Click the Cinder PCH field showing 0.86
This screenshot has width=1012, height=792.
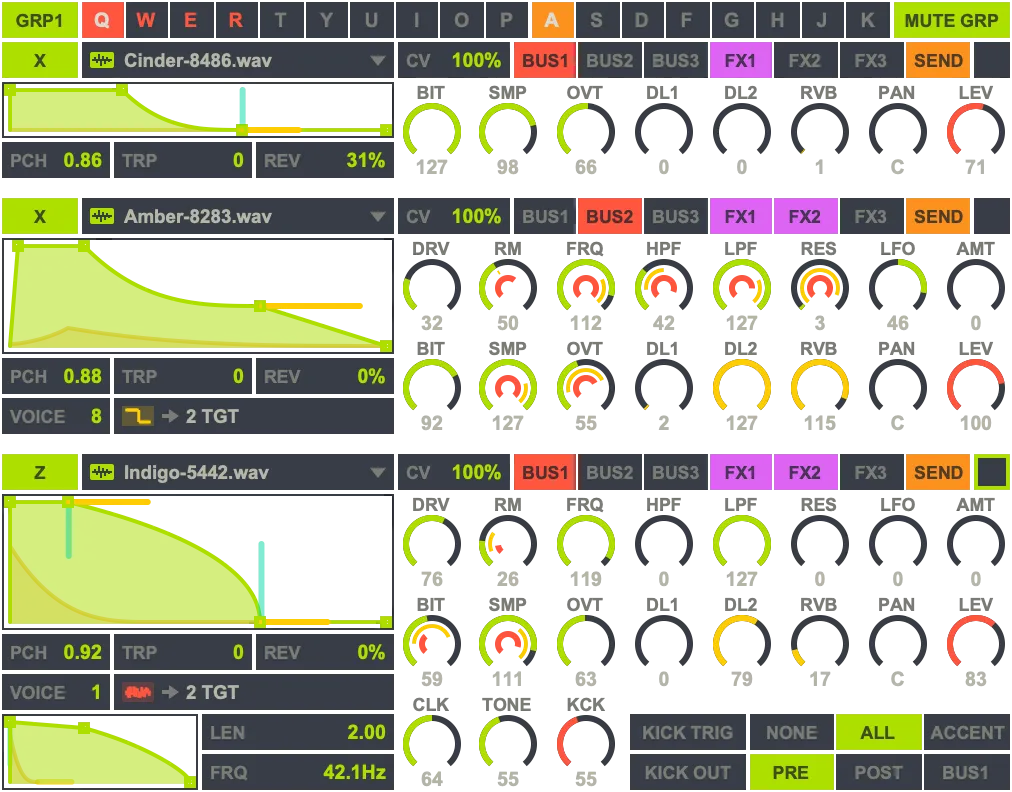pyautogui.click(x=56, y=160)
